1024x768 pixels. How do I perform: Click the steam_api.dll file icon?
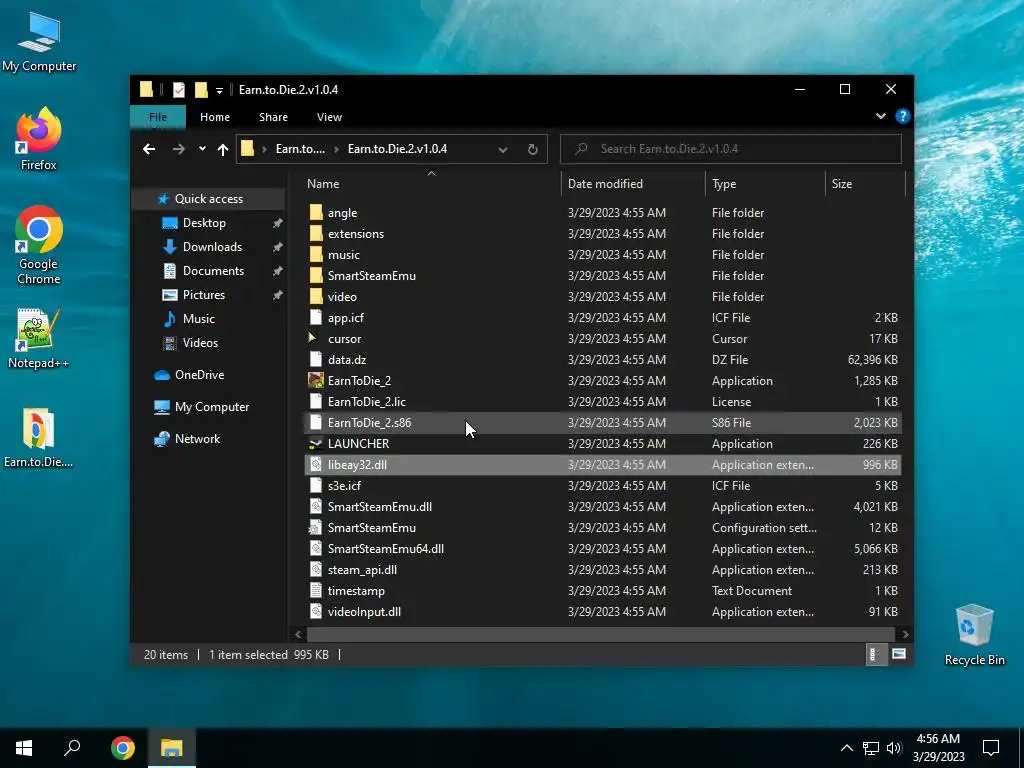click(x=316, y=569)
